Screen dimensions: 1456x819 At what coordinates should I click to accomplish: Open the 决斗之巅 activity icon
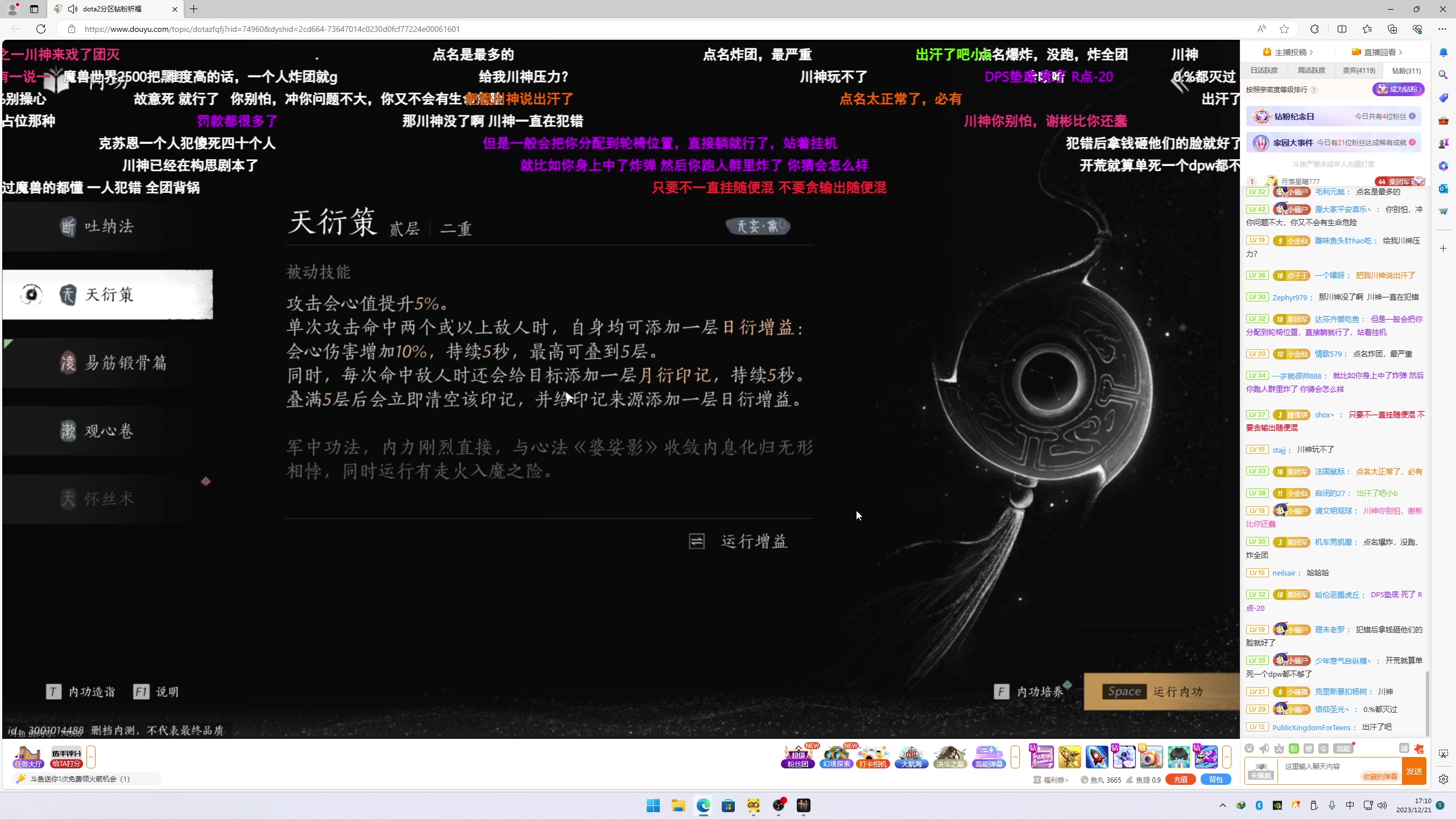pyautogui.click(x=950, y=757)
